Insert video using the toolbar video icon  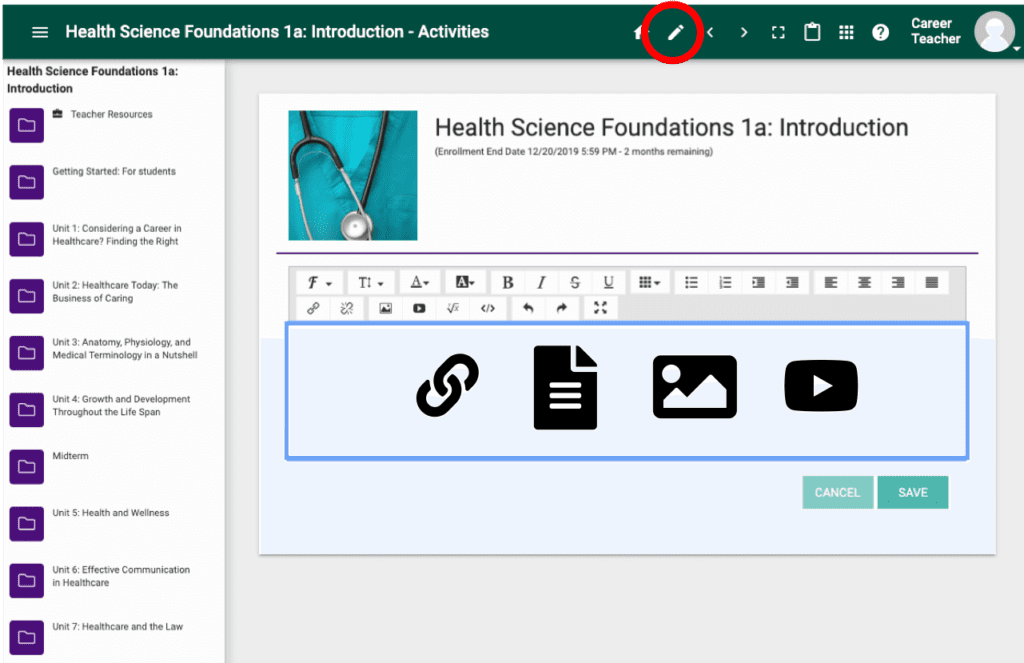(419, 308)
